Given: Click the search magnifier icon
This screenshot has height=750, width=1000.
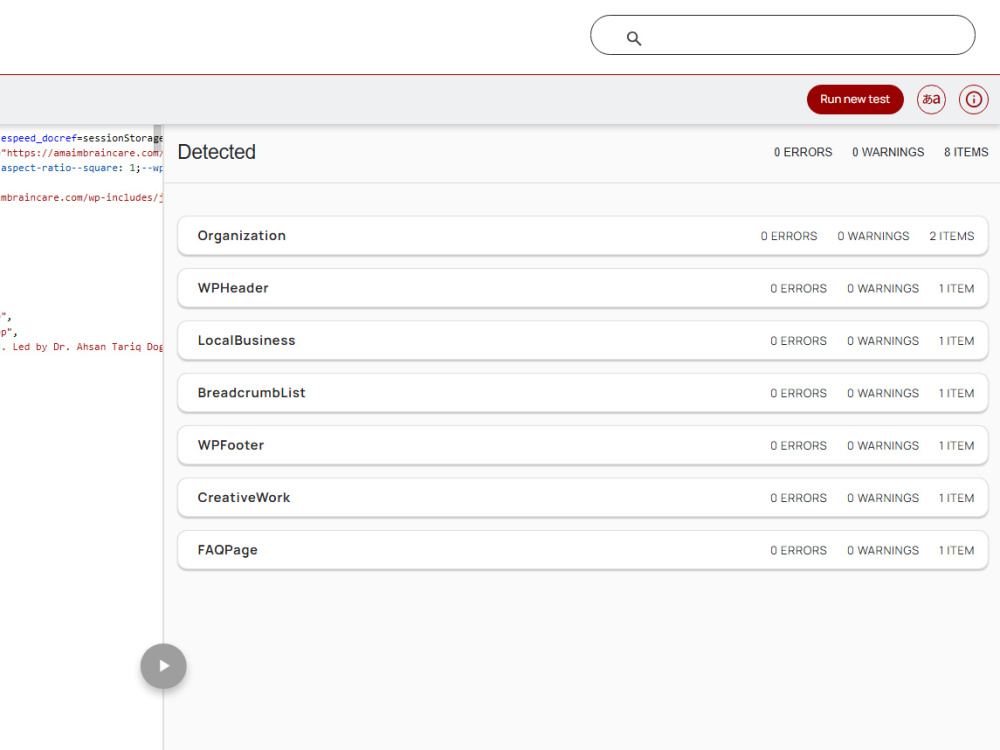Looking at the screenshot, I should pos(633,38).
